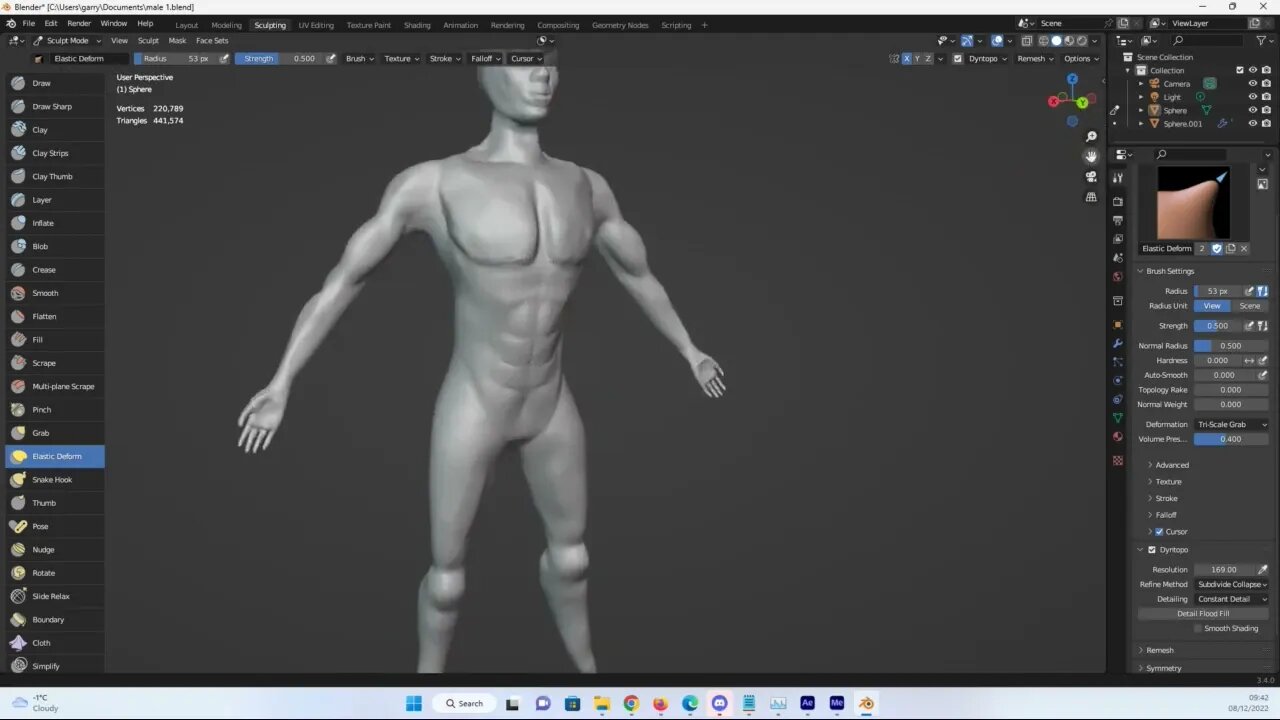Select the Blob brush
The width and height of the screenshot is (1280, 720).
55,246
